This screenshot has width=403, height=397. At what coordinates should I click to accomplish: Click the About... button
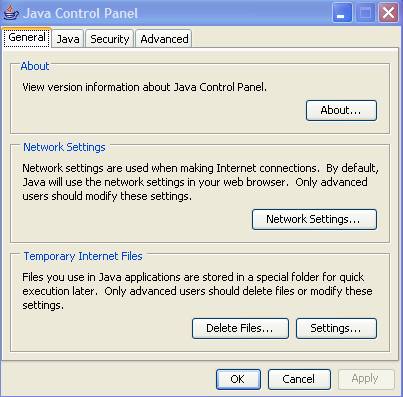click(341, 110)
